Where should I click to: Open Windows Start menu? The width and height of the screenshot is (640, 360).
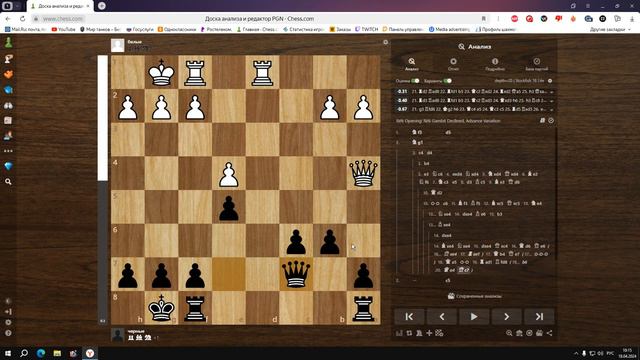(8, 353)
